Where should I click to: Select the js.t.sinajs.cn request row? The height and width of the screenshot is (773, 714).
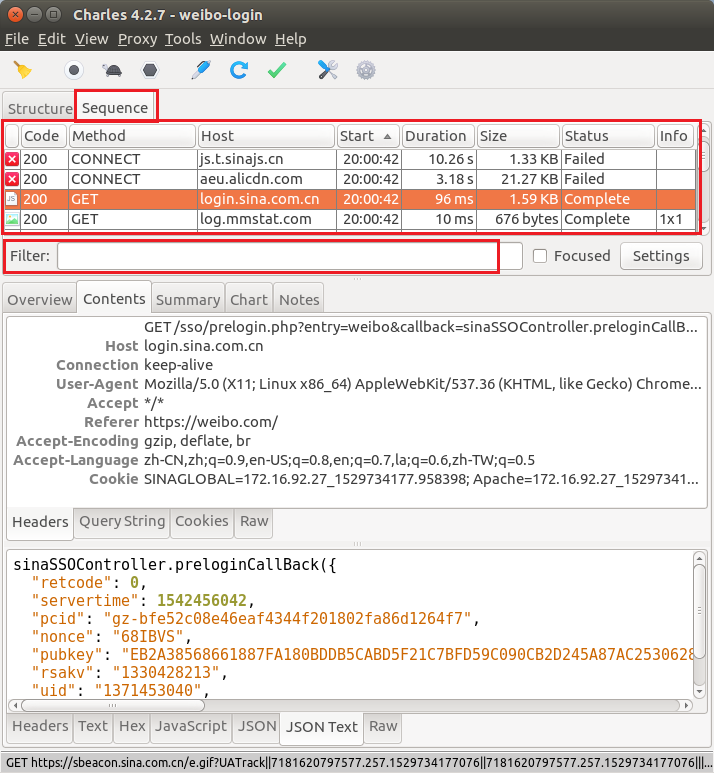[x=351, y=159]
